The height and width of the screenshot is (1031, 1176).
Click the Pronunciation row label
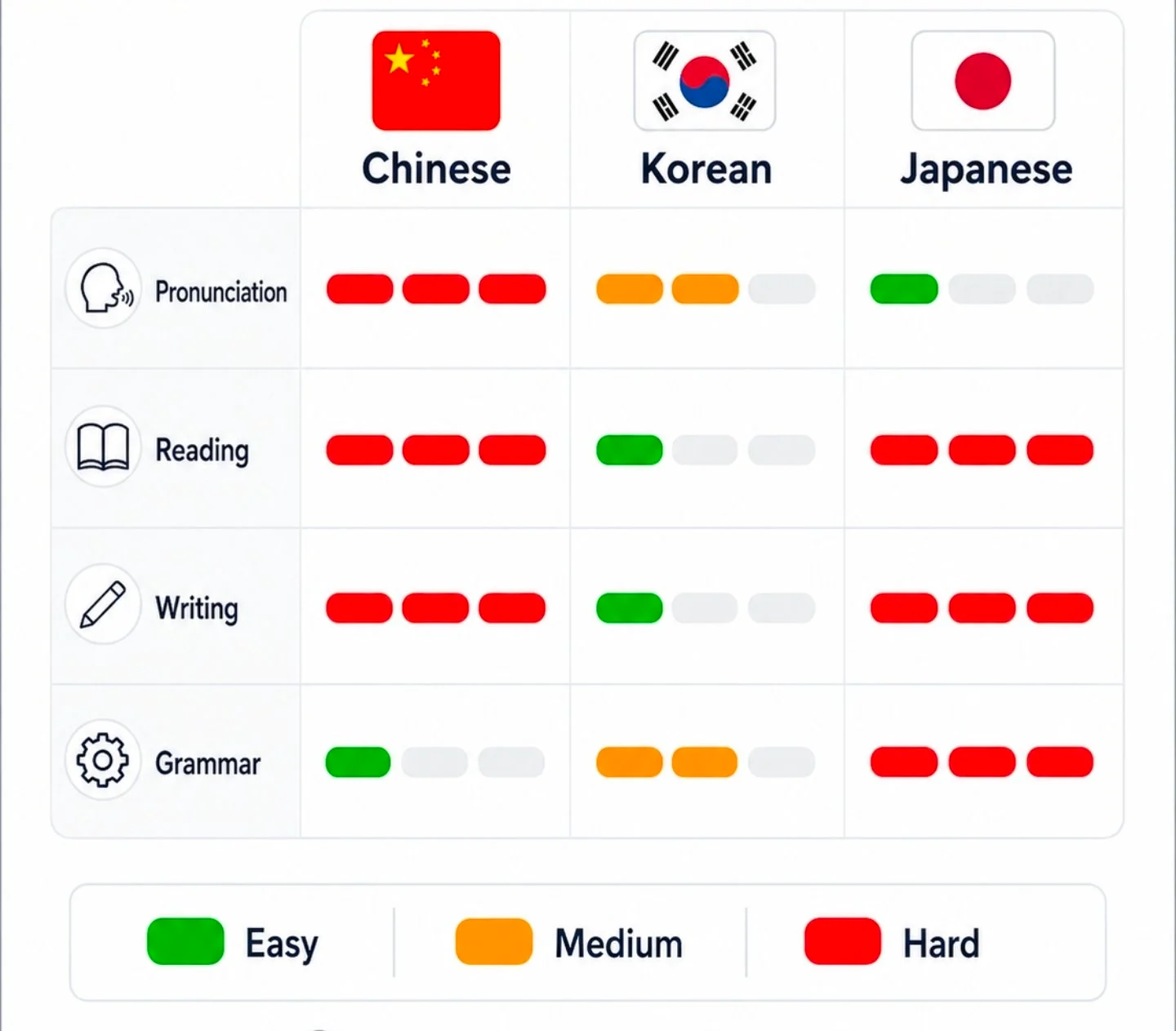click(x=221, y=291)
